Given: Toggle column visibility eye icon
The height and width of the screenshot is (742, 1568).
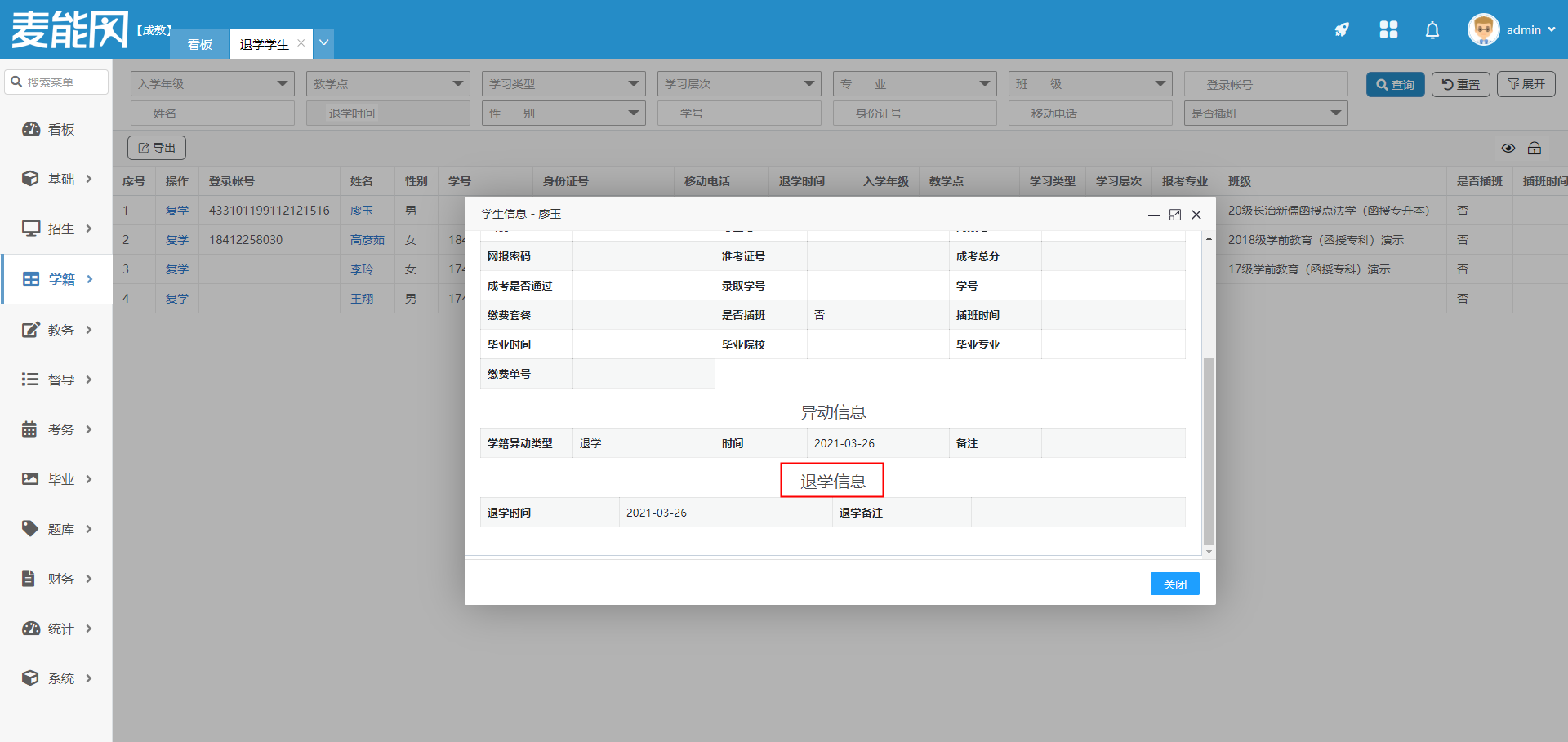Looking at the screenshot, I should [x=1508, y=148].
